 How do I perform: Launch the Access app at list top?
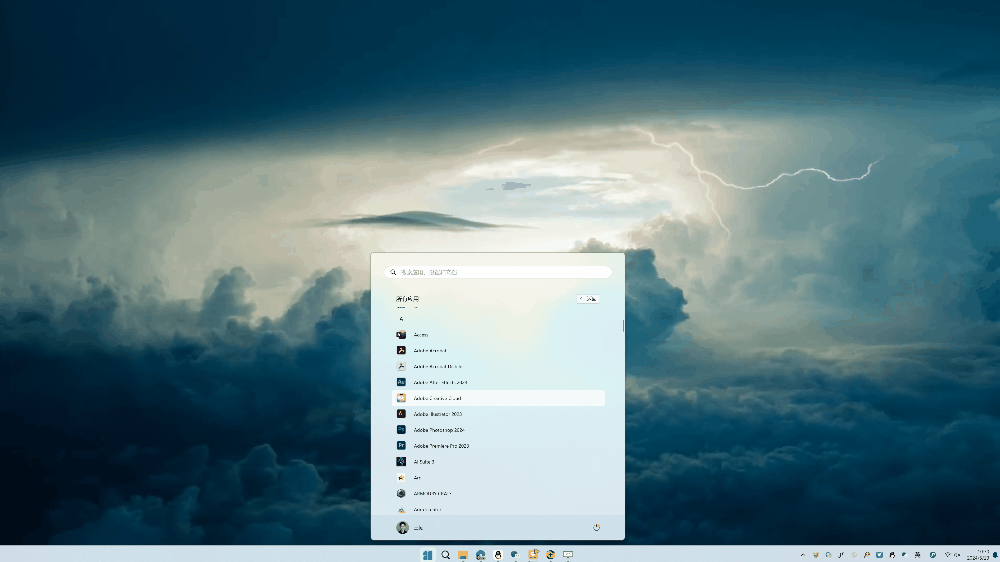420,334
